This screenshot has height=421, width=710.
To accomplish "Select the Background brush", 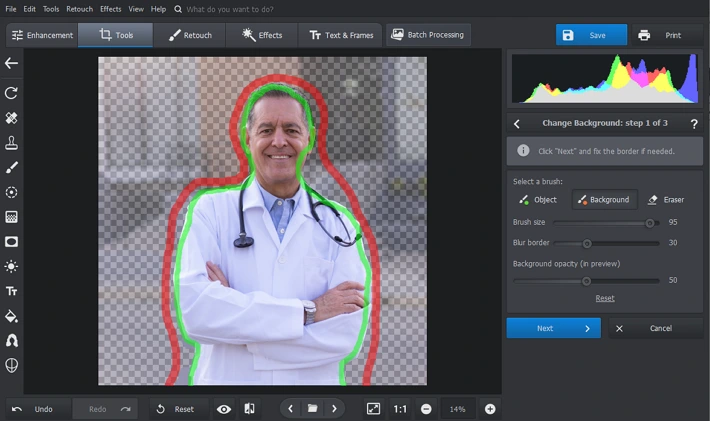I will pos(605,200).
